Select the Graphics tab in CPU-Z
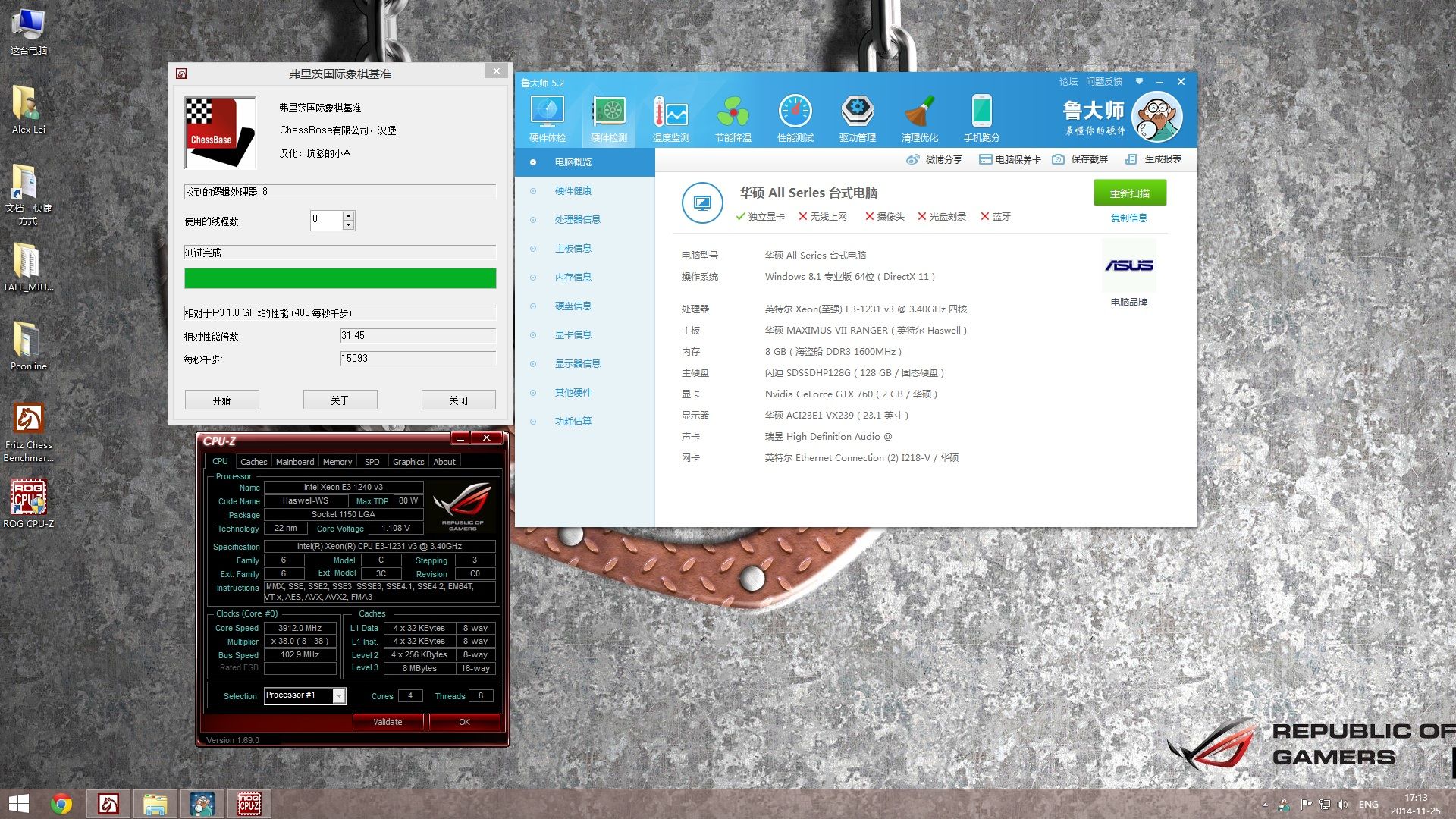This screenshot has width=1456, height=819. click(x=408, y=461)
